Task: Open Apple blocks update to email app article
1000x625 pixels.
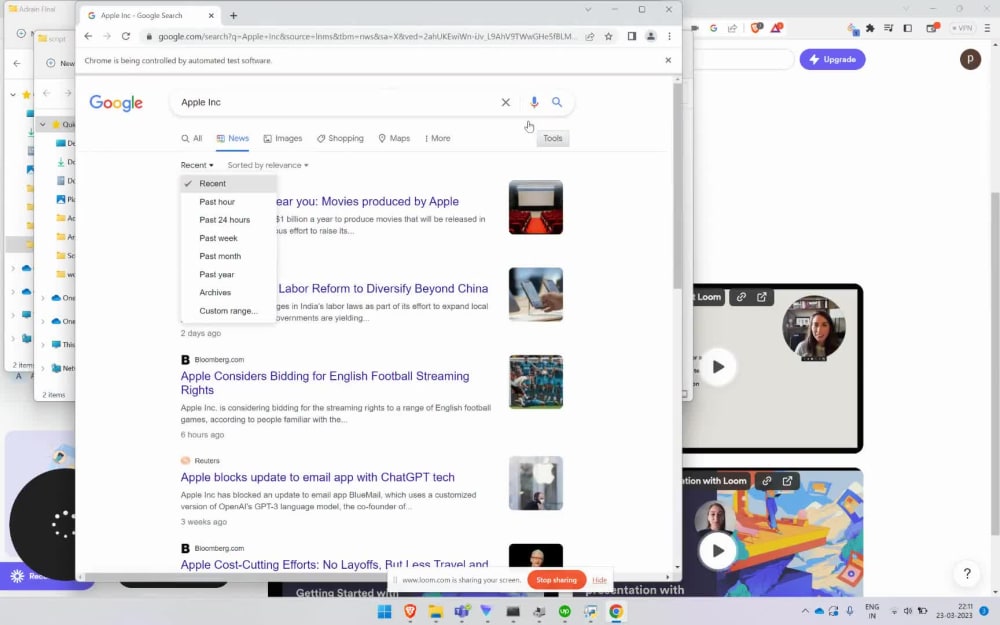Action: coord(318,477)
